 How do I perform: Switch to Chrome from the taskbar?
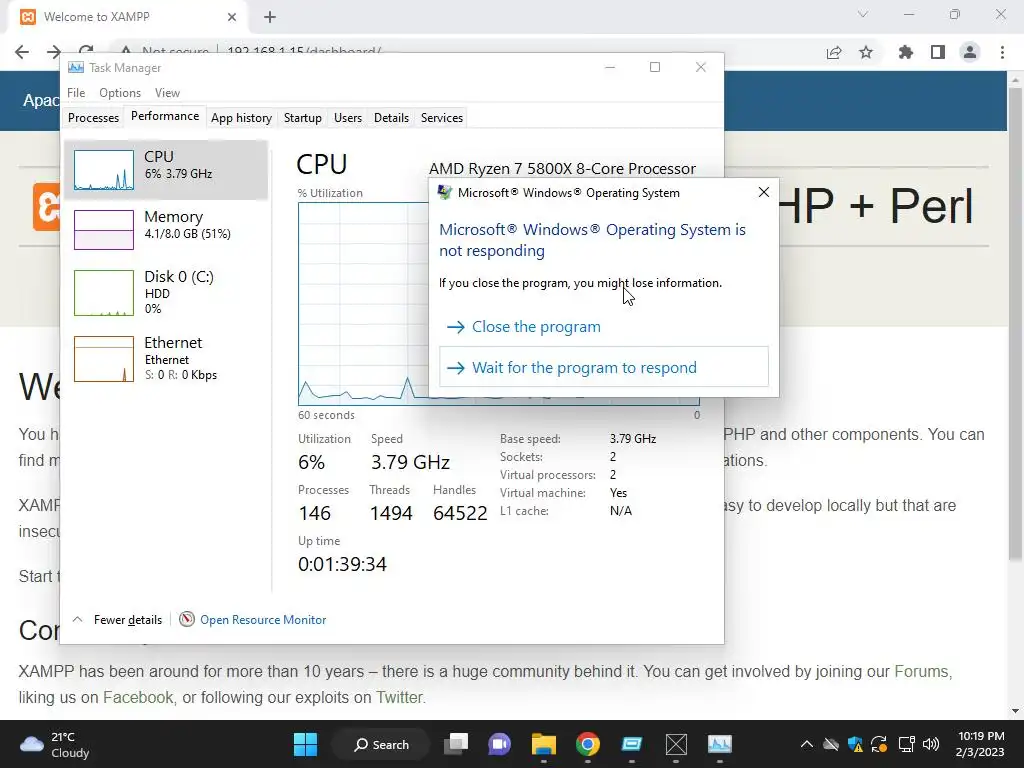click(x=588, y=744)
